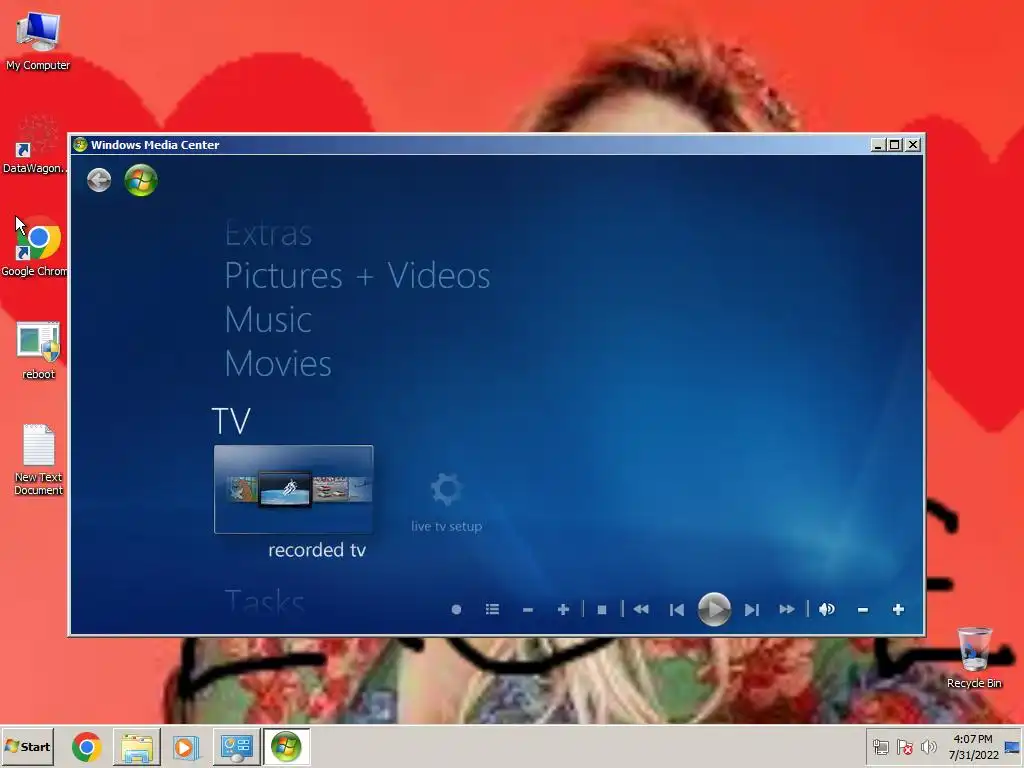
Task: Skip to next track button
Action: tap(752, 609)
